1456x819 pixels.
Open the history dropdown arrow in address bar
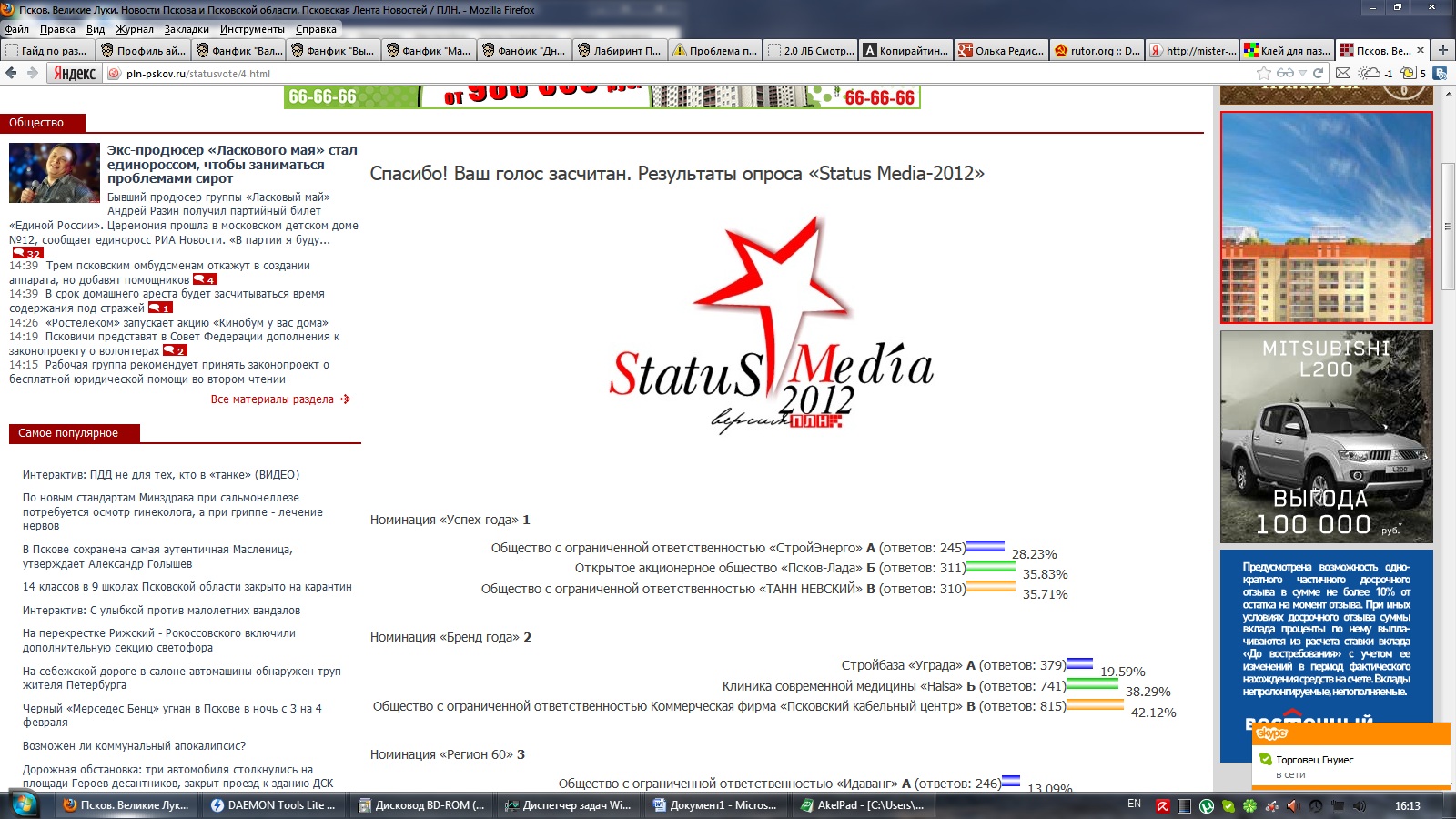[x=1302, y=73]
